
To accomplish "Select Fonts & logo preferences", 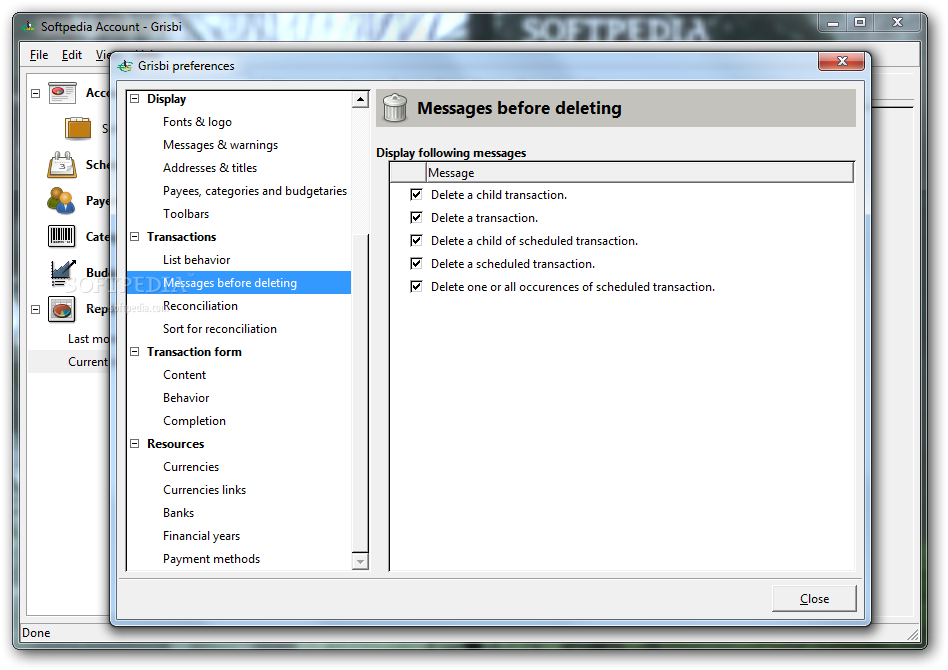I will (197, 122).
